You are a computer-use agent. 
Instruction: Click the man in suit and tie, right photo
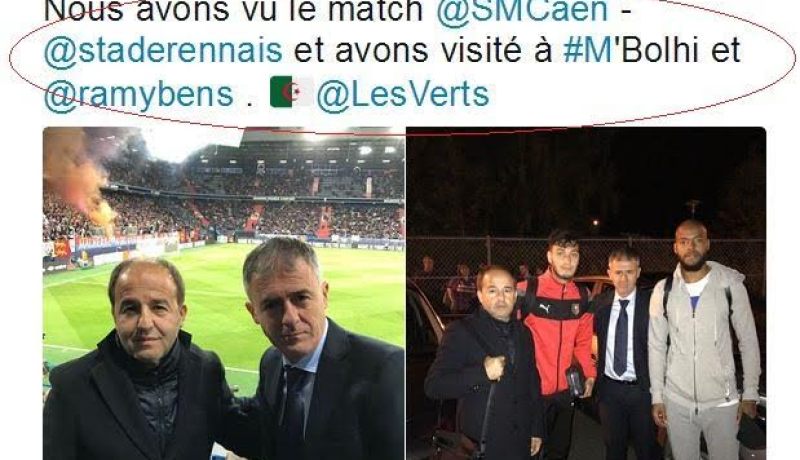[623, 352]
